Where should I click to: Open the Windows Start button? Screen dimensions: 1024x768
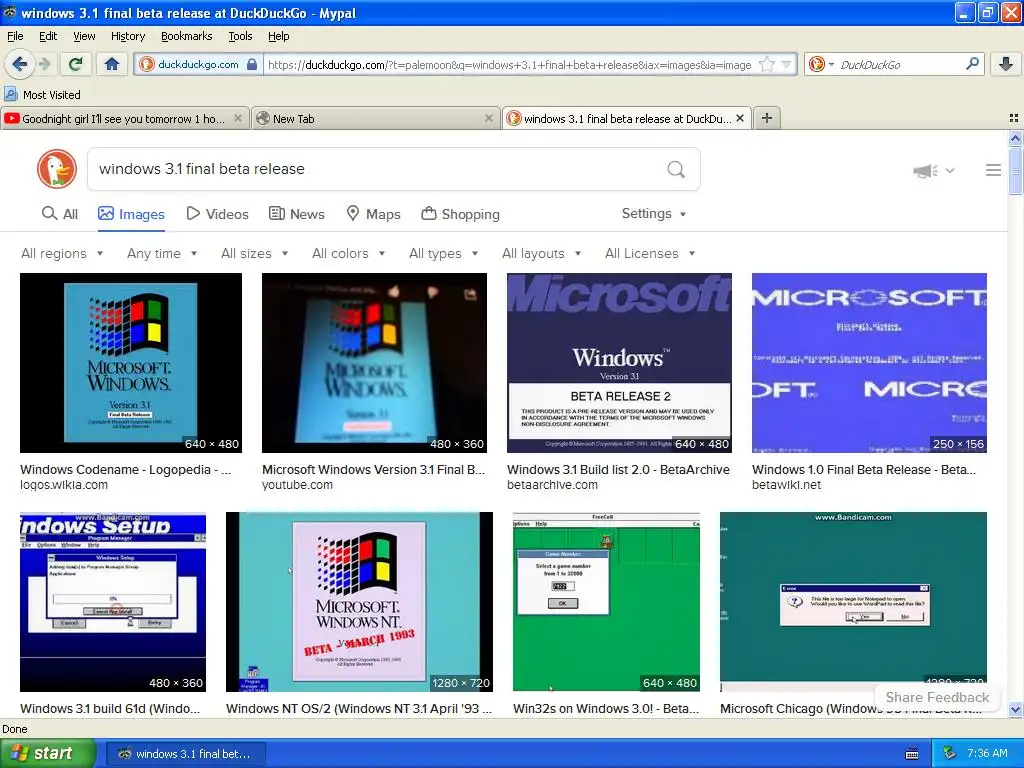47,754
